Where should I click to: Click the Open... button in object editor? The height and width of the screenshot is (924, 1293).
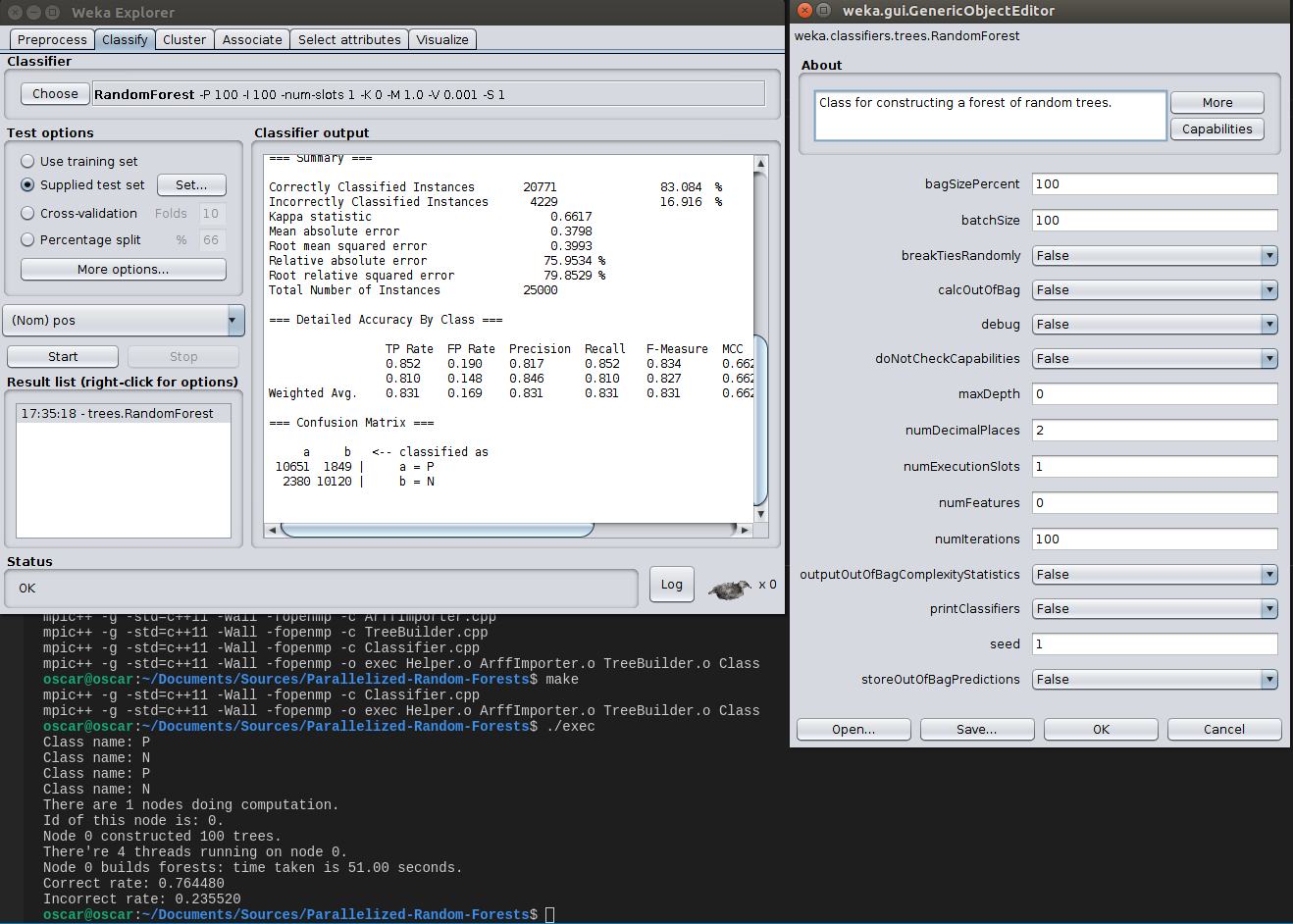(853, 729)
